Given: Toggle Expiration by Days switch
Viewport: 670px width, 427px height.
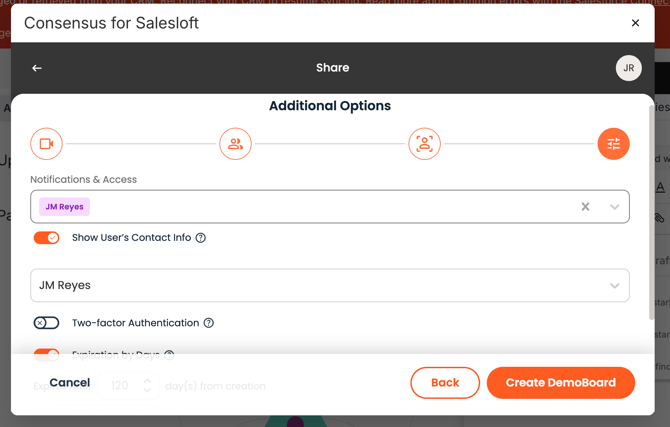Looking at the screenshot, I should 47,354.
